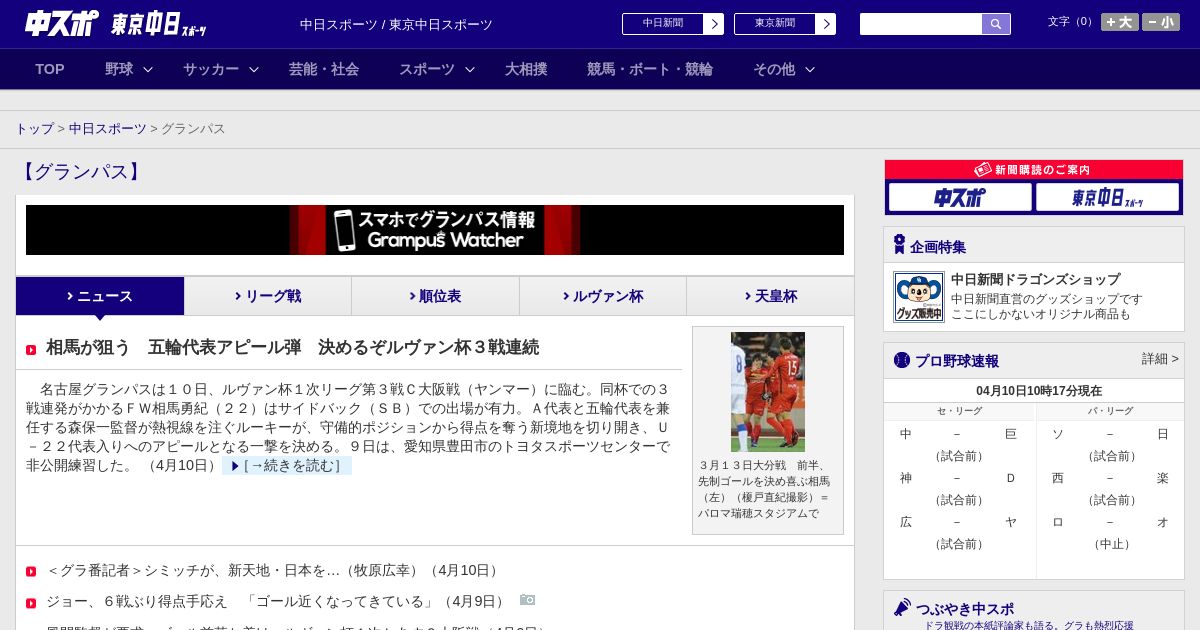Click the 広 － ヤ game score row

(x=958, y=522)
